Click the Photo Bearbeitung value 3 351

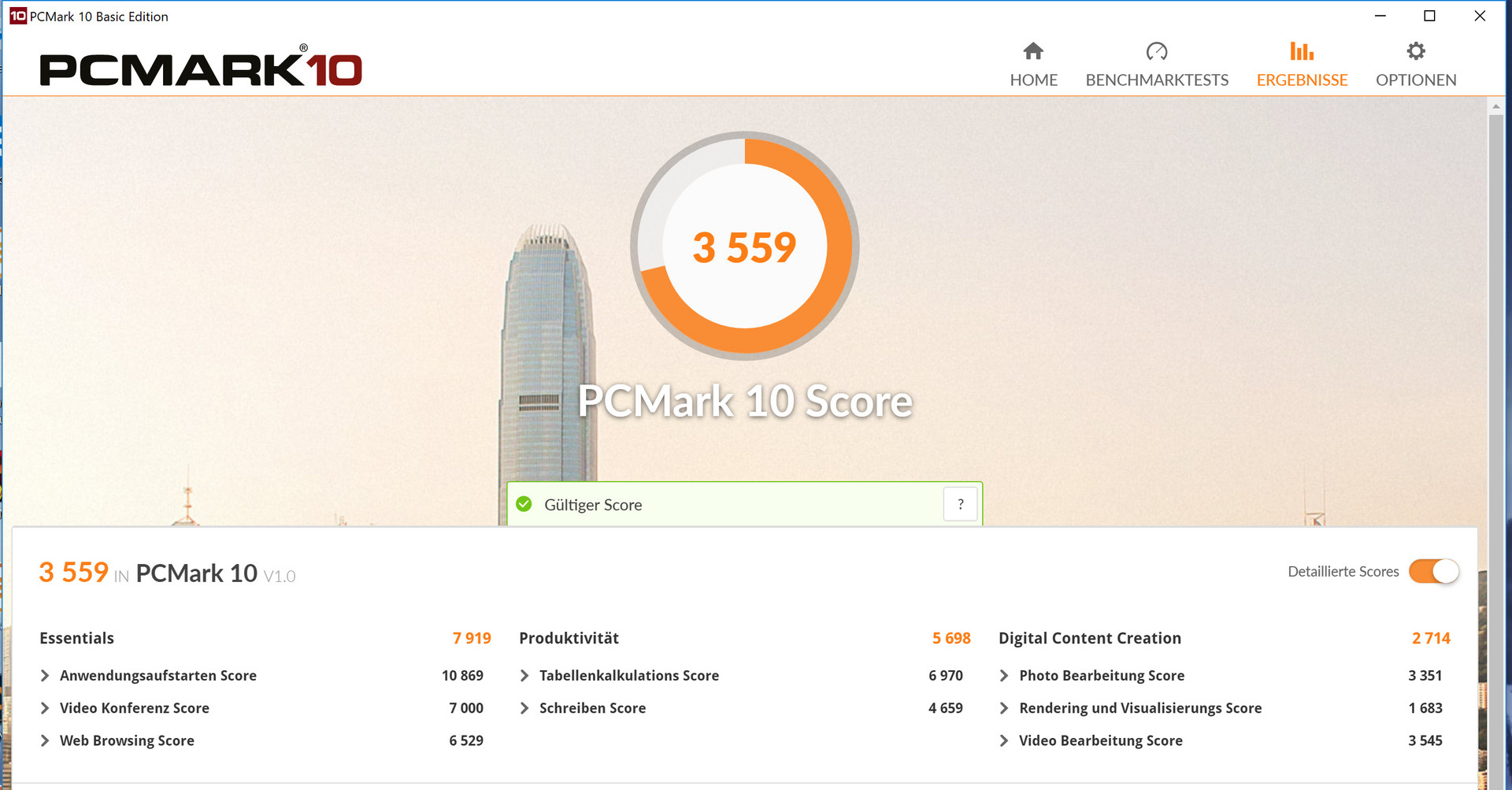click(x=1425, y=676)
